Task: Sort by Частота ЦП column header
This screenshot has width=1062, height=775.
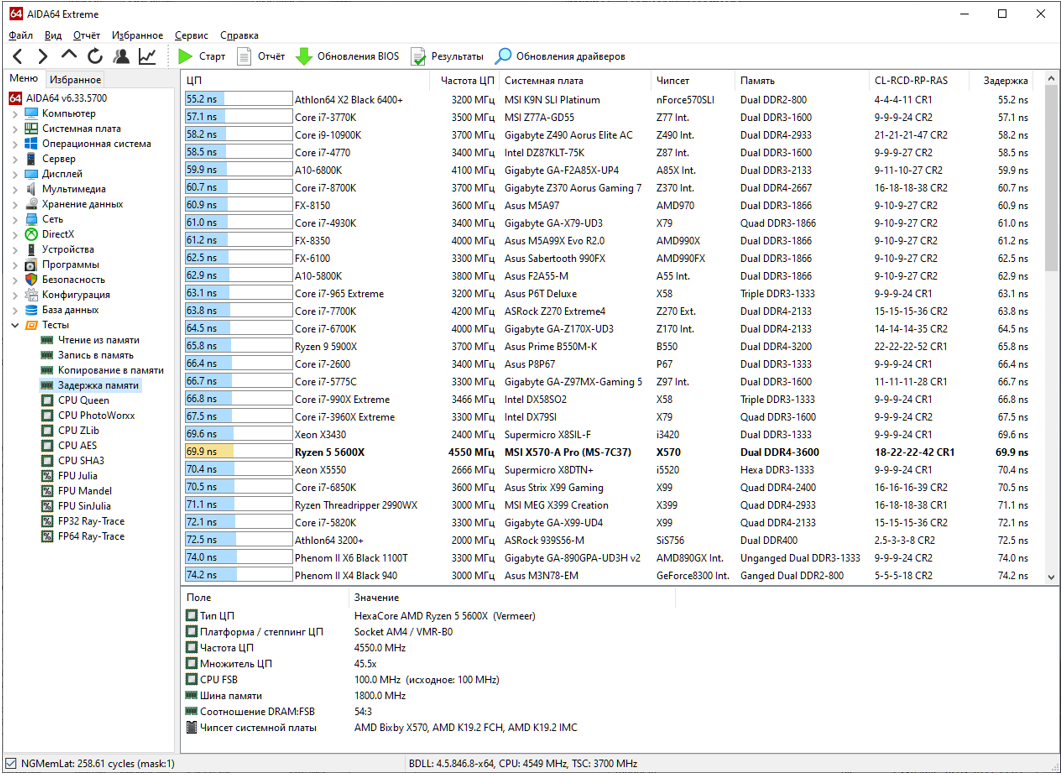Action: click(465, 81)
